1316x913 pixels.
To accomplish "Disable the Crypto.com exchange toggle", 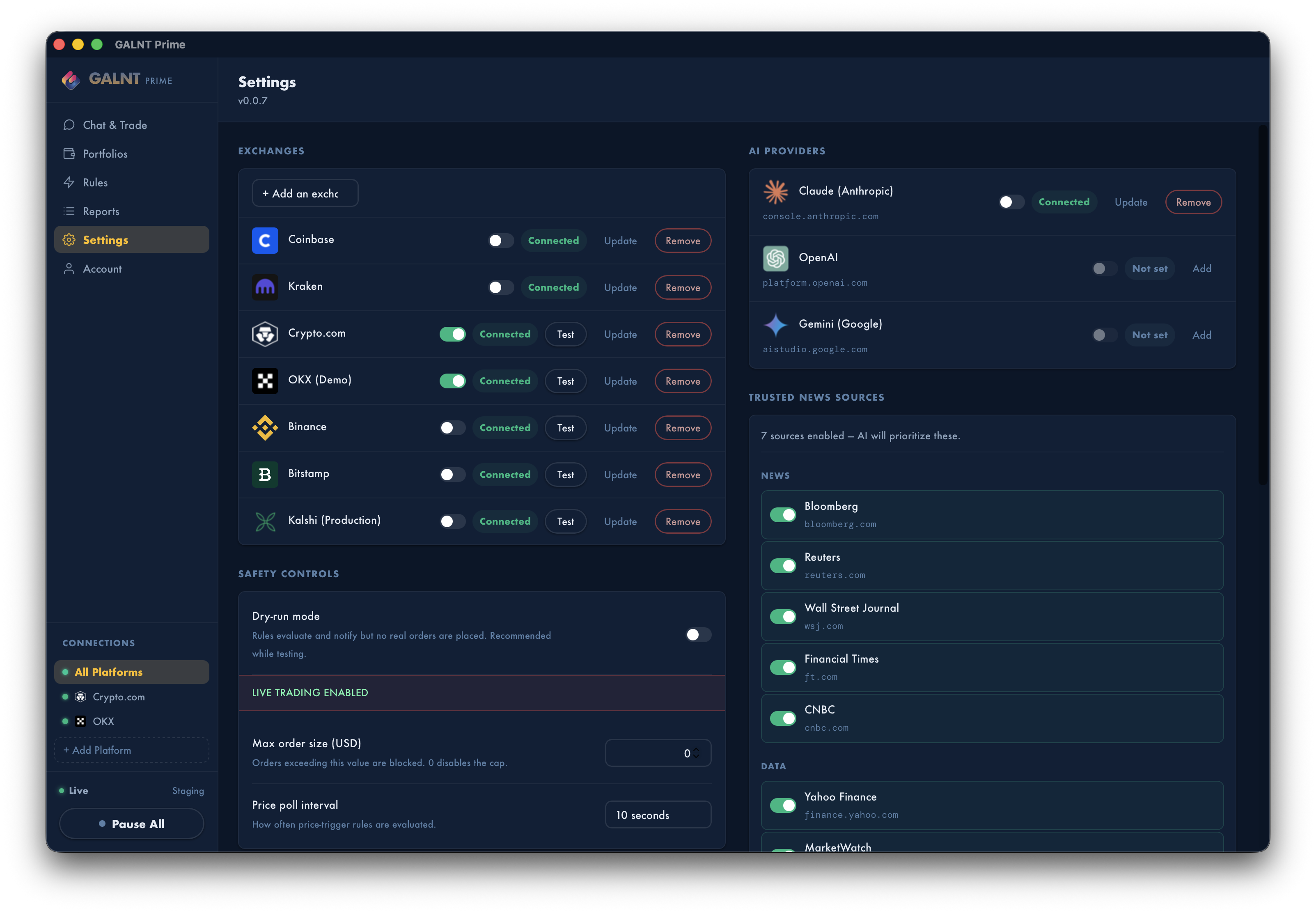I will pyautogui.click(x=452, y=335).
